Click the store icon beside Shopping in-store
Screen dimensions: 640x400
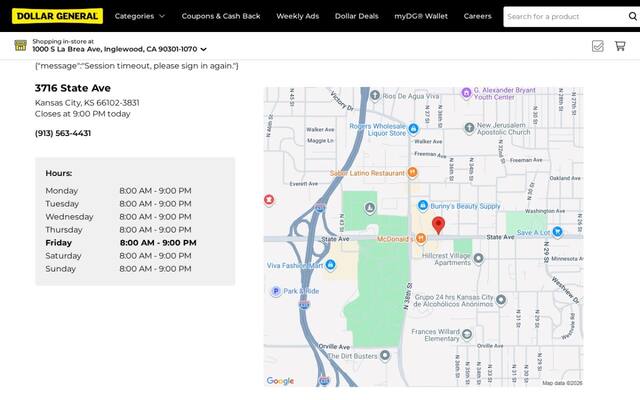pos(20,45)
